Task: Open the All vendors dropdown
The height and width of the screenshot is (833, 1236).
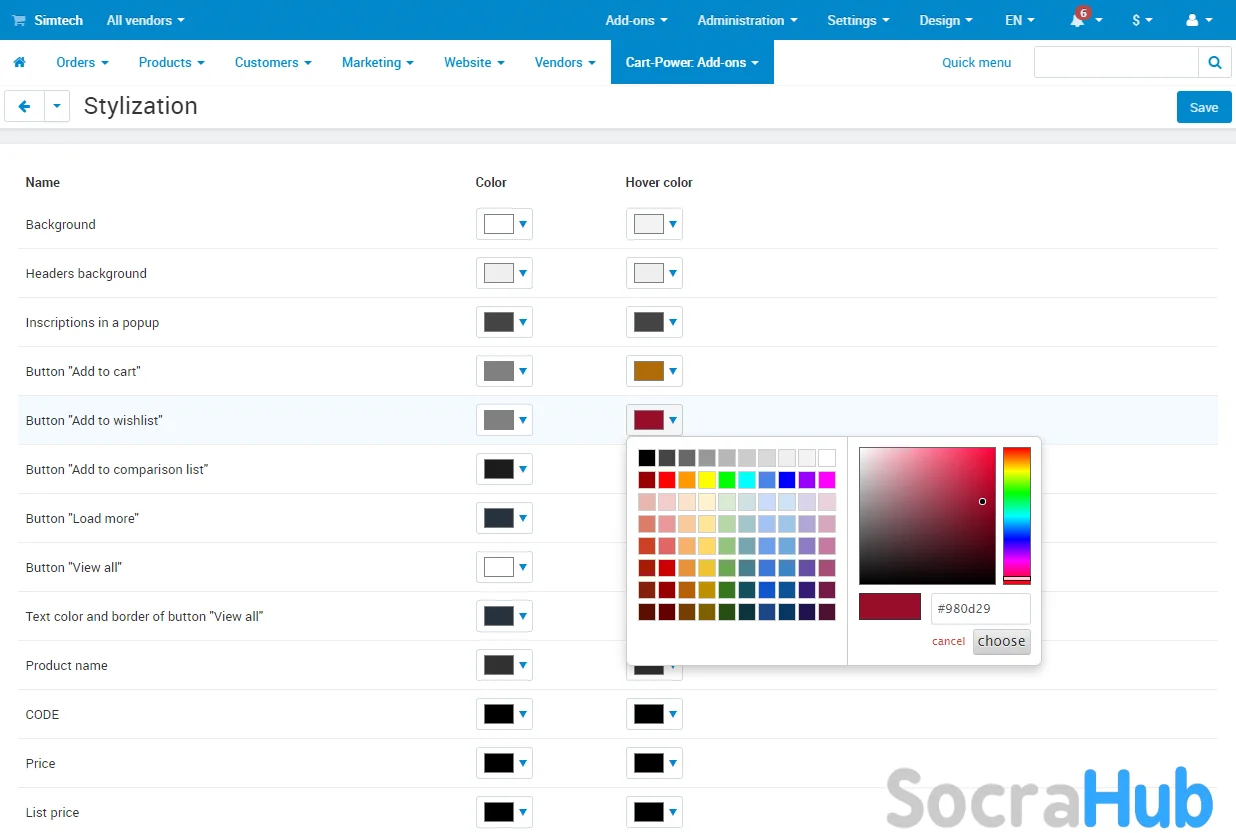Action: coord(145,20)
